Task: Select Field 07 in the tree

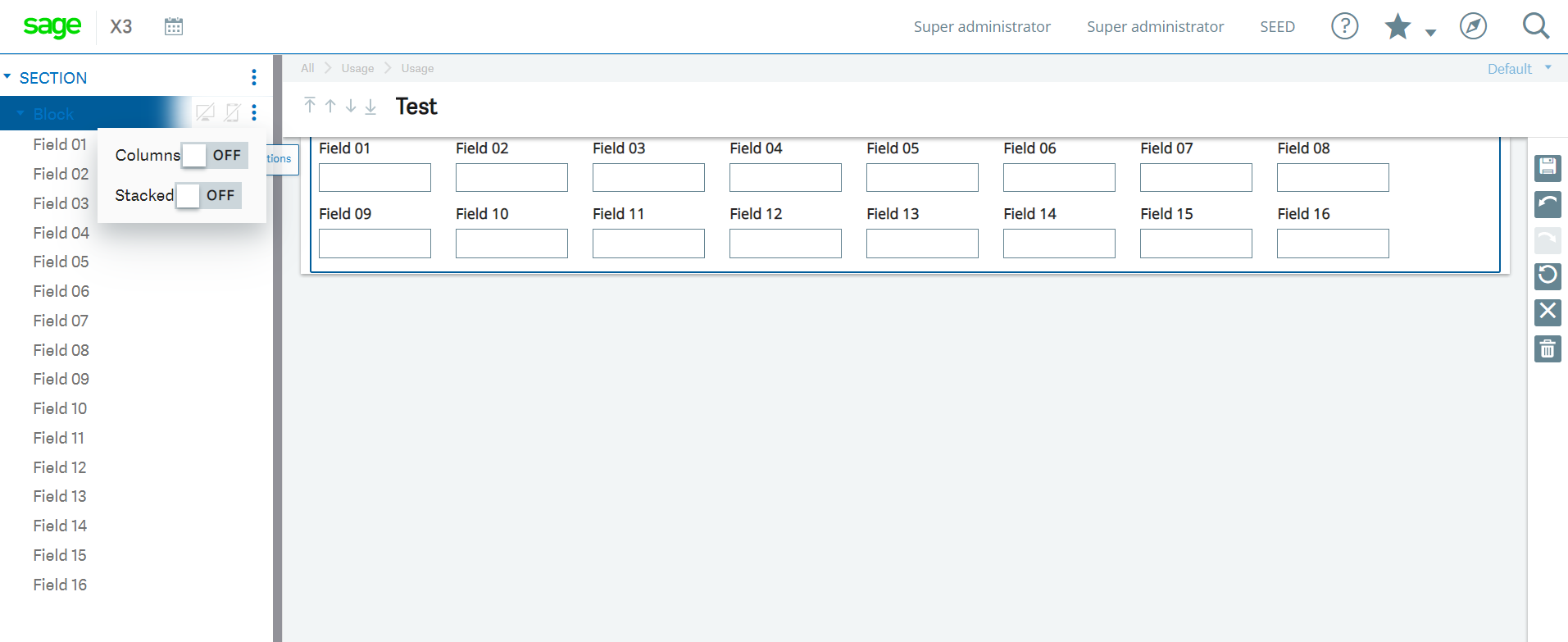Action: click(x=61, y=321)
